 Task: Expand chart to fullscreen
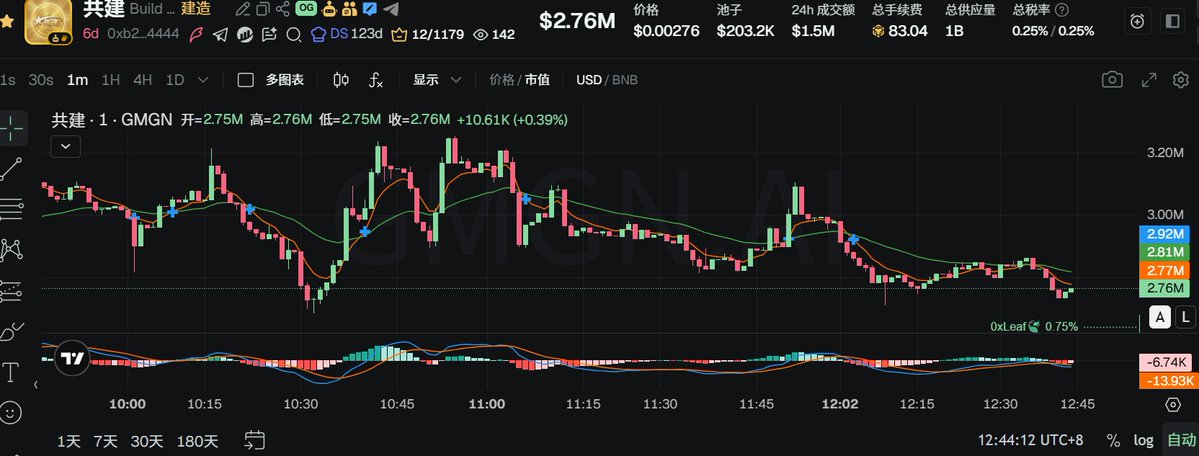click(x=1149, y=80)
